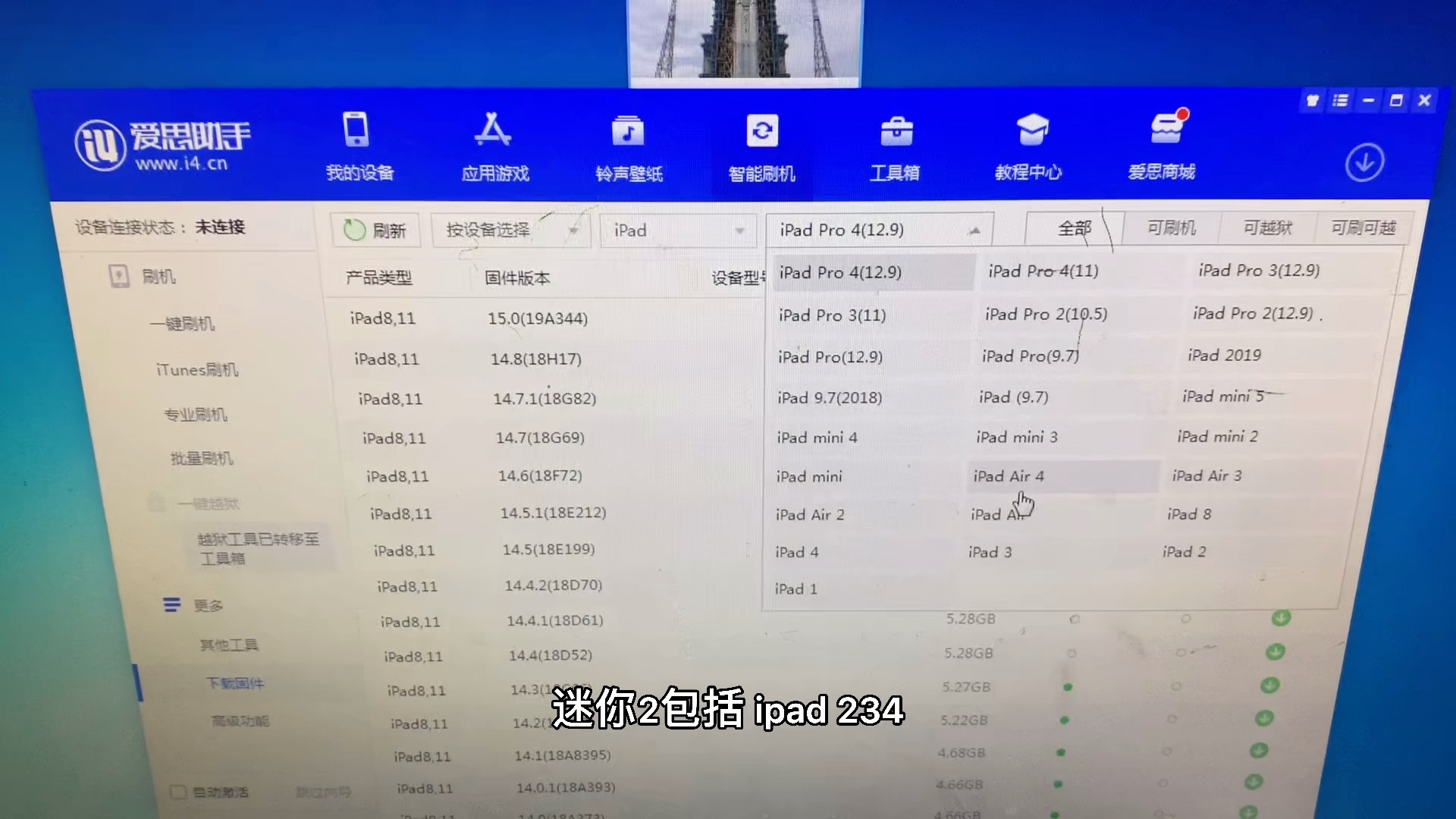Image resolution: width=1456 pixels, height=819 pixels.
Task: Click the 按设备选择 (Select by Device) dropdown
Action: (x=511, y=230)
